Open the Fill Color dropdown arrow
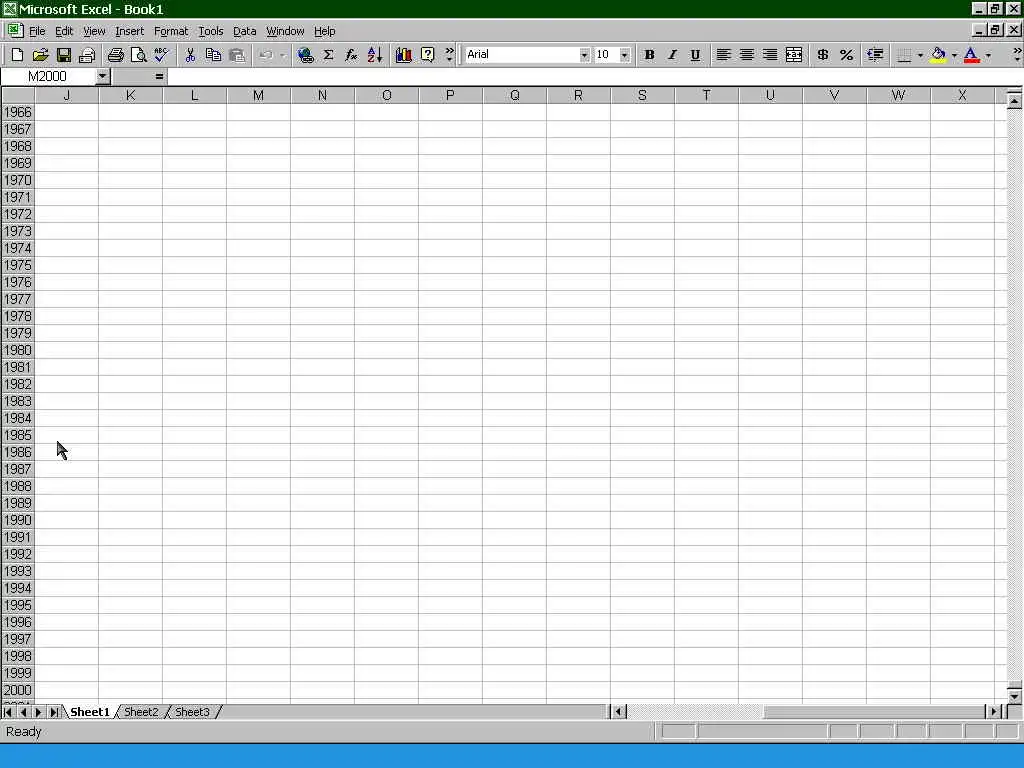 tap(954, 55)
